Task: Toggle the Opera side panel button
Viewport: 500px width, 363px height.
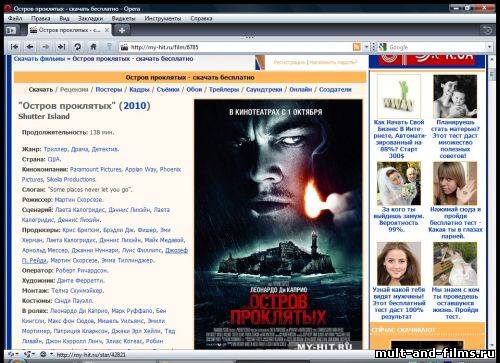Action: [11, 30]
